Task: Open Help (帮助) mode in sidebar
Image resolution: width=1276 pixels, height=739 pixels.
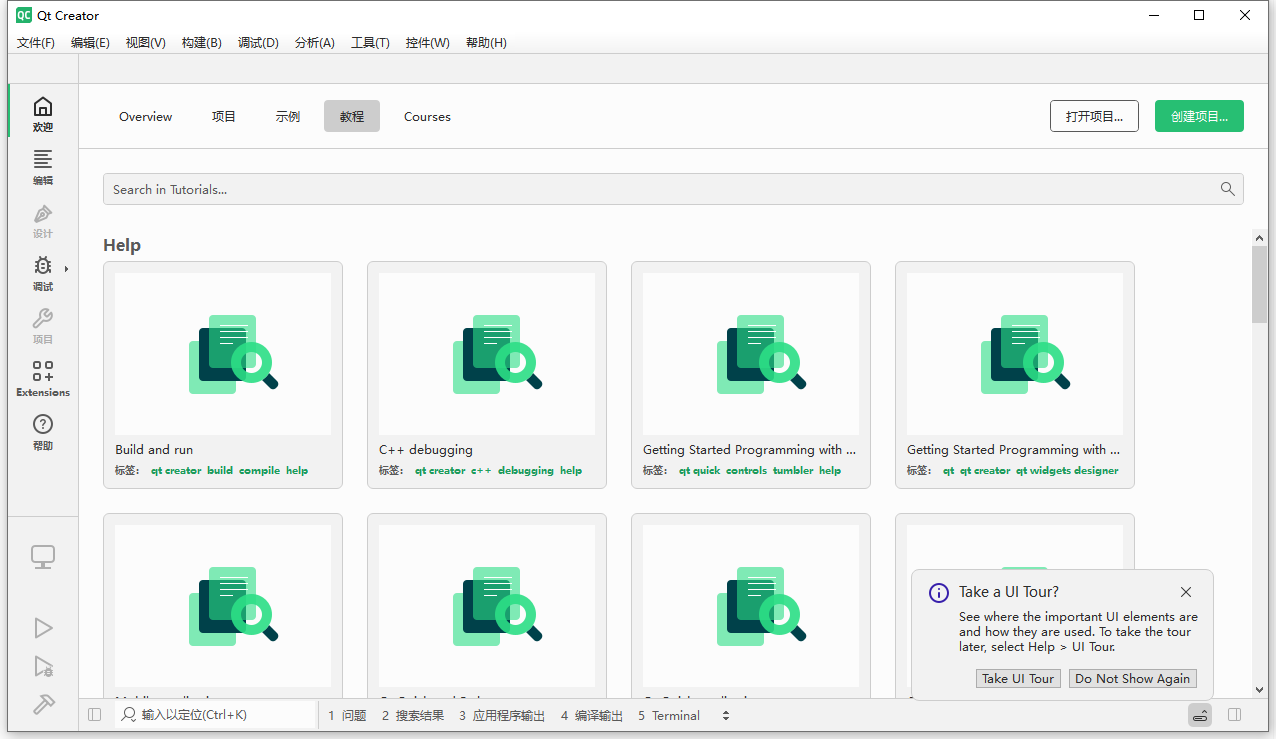Action: point(43,430)
